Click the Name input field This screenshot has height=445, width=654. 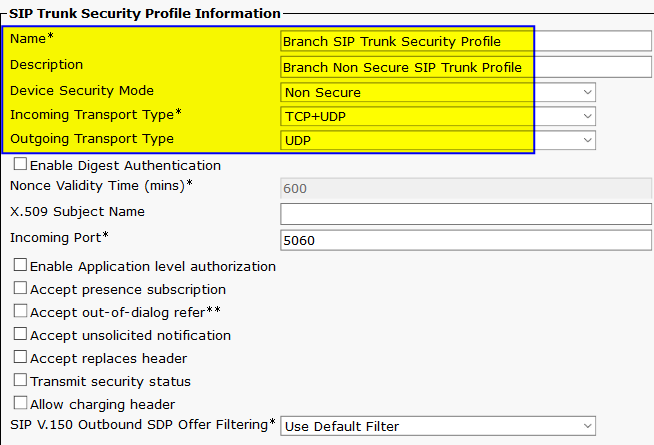click(466, 41)
